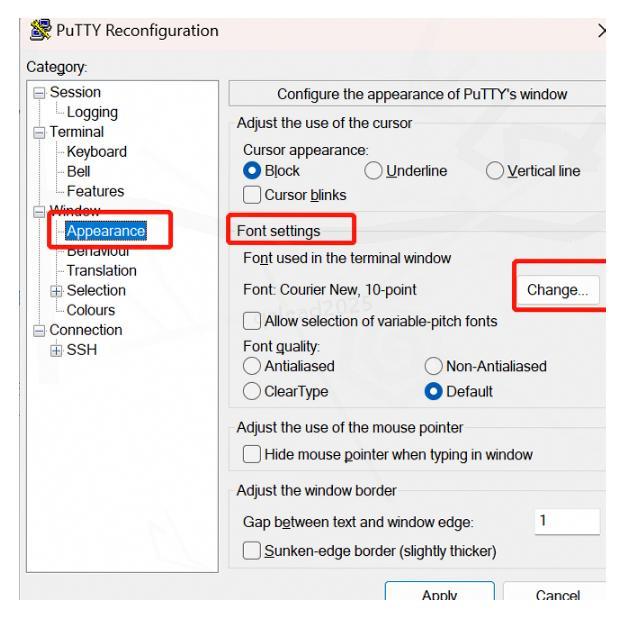
Task: Expand the SSH tree node
Action: click(57, 349)
